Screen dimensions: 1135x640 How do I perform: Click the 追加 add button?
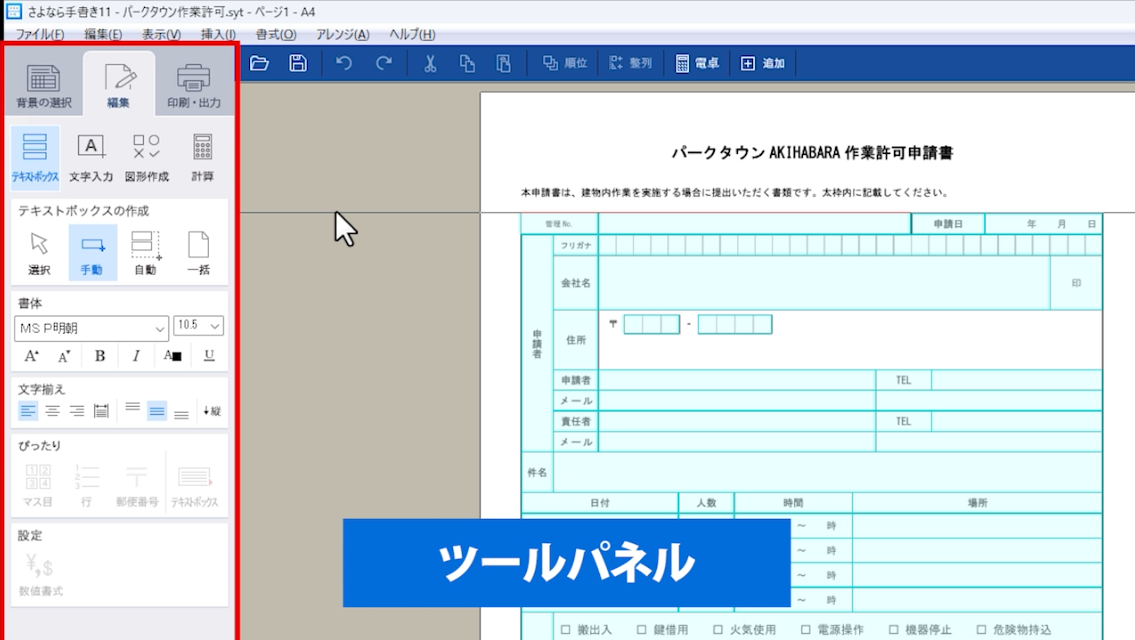763,63
